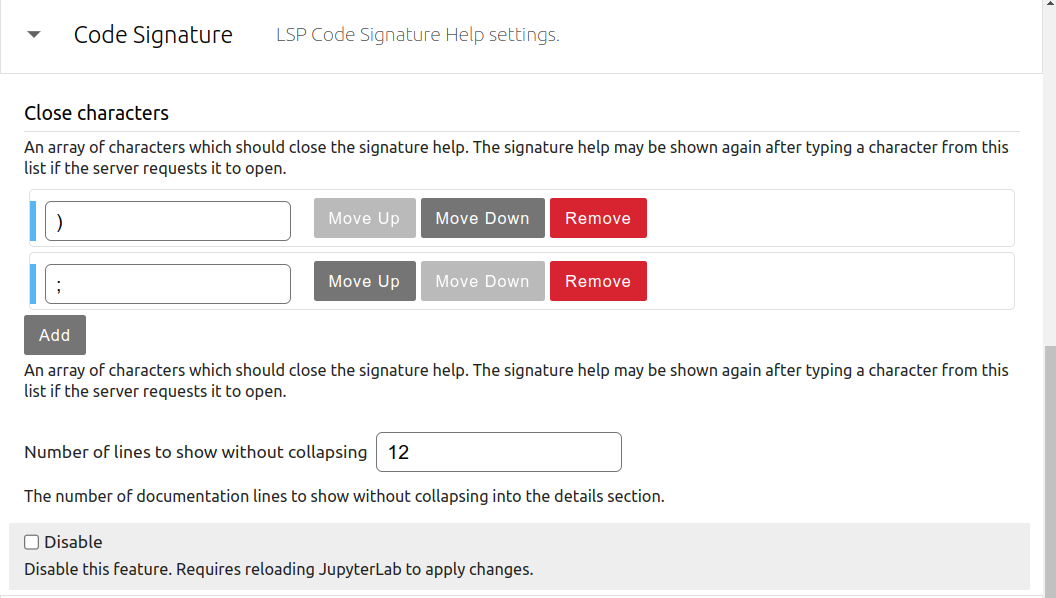The width and height of the screenshot is (1056, 598).
Task: Click into the ")" character text field
Action: (x=167, y=220)
